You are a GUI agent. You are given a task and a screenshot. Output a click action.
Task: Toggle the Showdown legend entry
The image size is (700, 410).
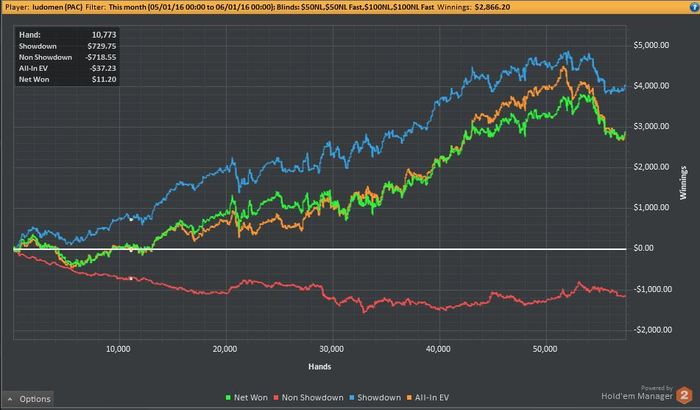click(x=375, y=397)
